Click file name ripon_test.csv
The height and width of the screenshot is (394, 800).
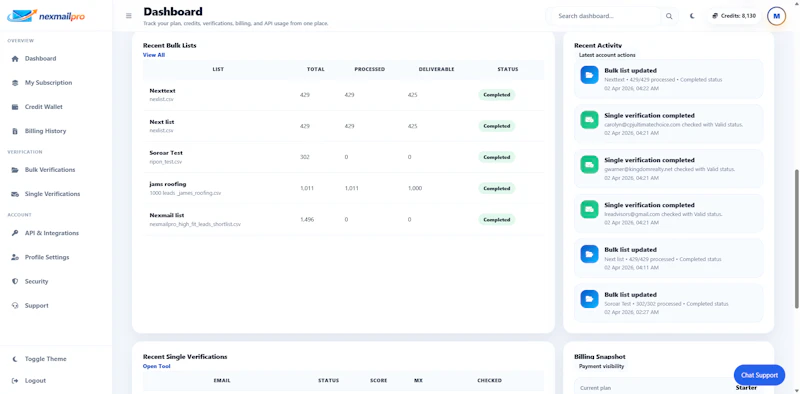165,162
